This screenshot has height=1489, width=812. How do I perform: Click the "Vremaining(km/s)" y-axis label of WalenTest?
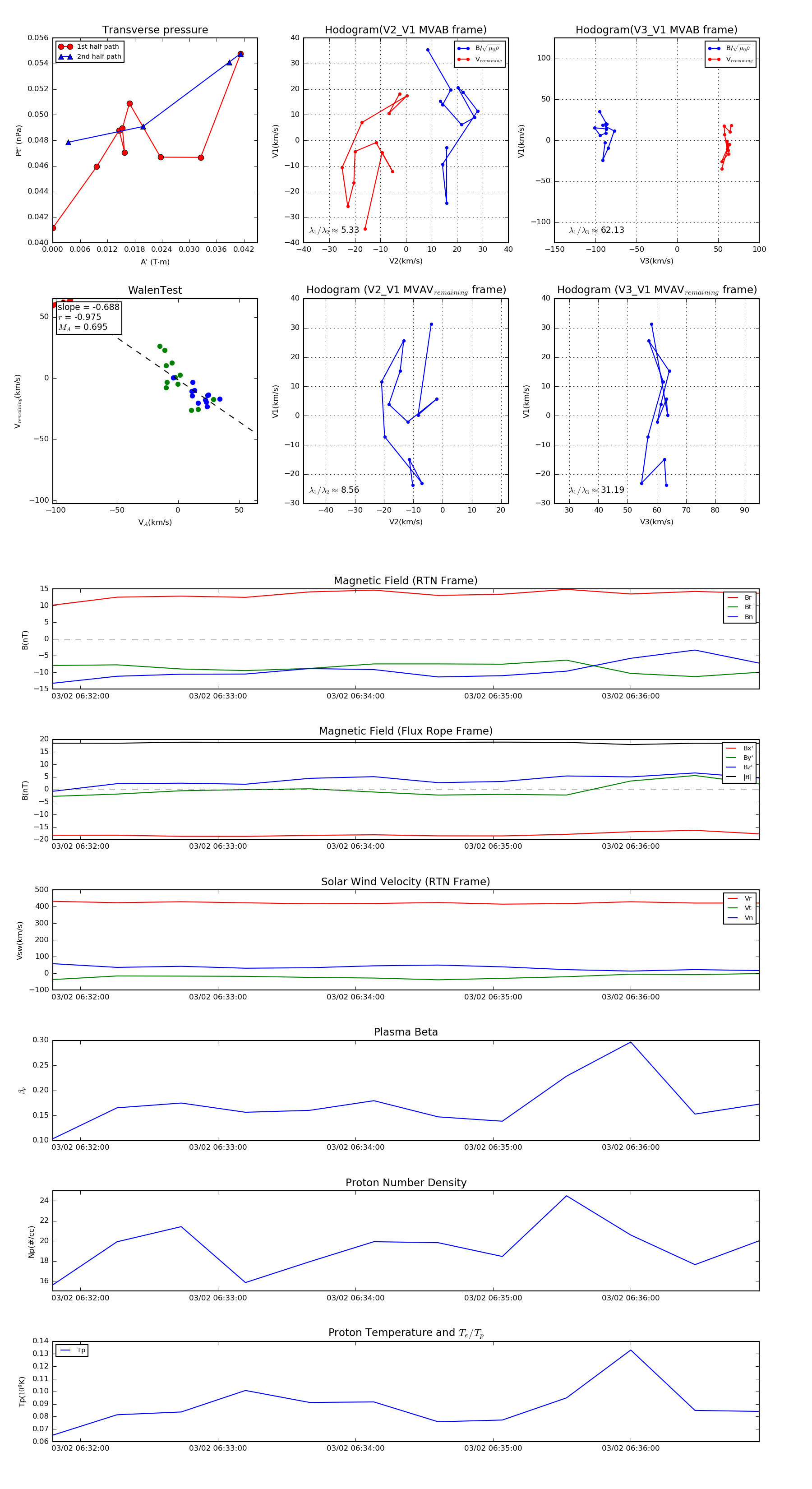tap(18, 401)
